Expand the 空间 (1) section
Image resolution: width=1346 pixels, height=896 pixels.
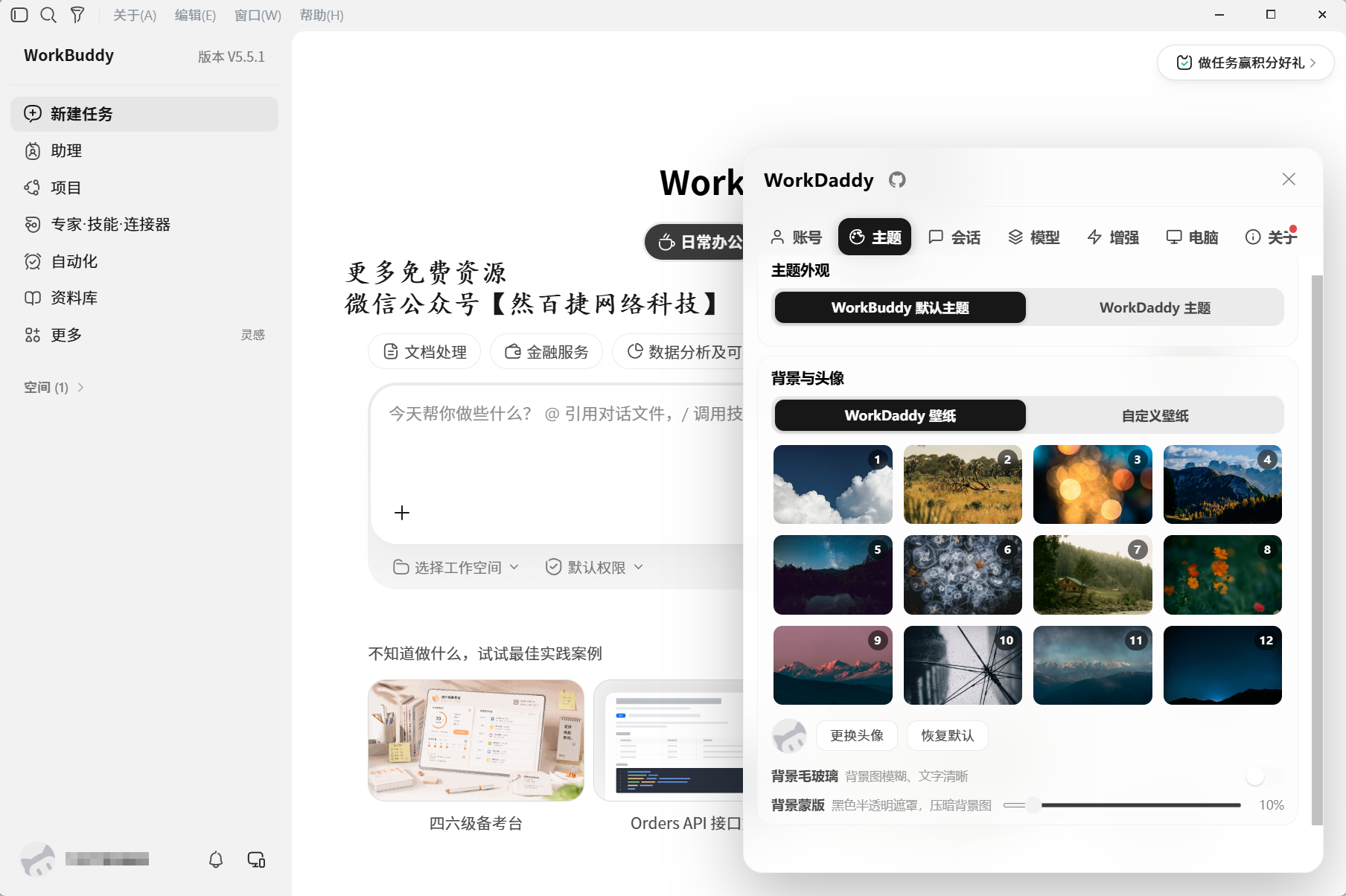click(x=54, y=387)
